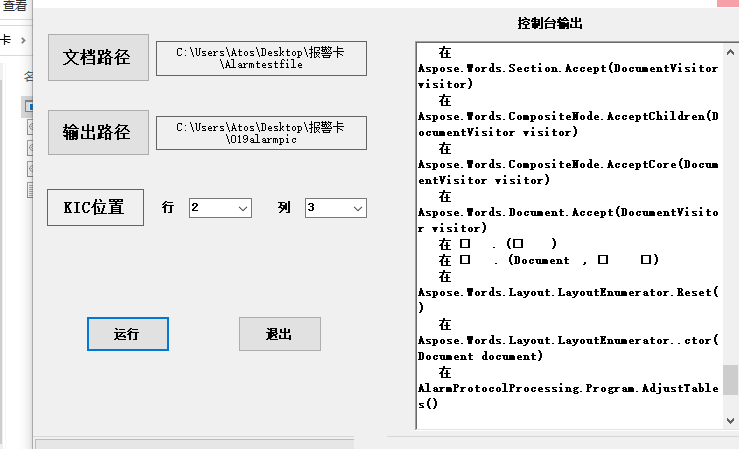Click the 输出路径 browse button
This screenshot has height=449, width=739.
(x=97, y=132)
